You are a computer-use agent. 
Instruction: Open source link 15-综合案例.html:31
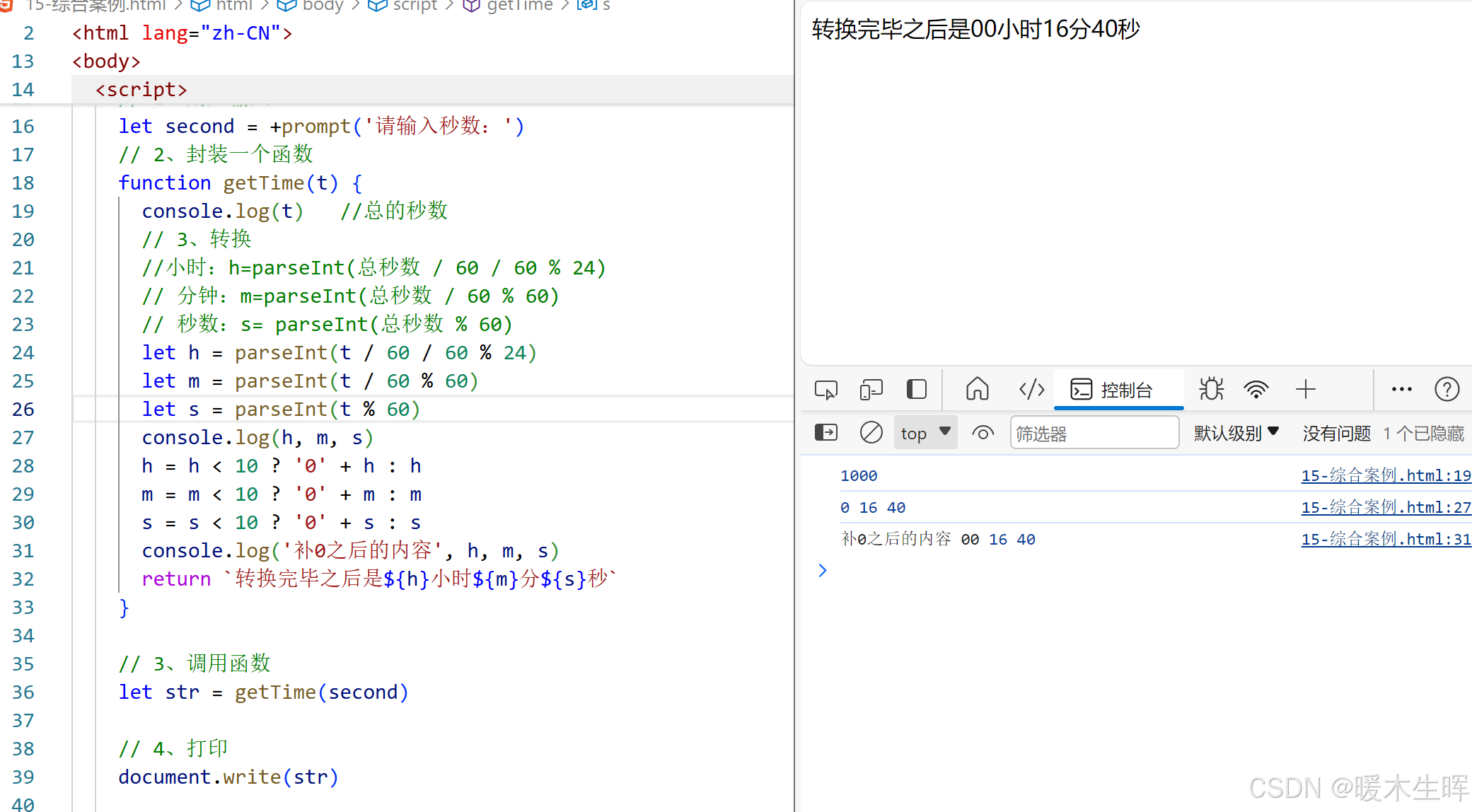tap(1385, 540)
